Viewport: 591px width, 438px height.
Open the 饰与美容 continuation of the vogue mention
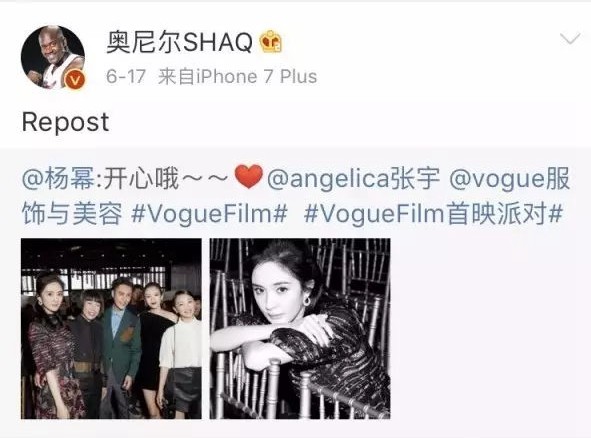72,213
